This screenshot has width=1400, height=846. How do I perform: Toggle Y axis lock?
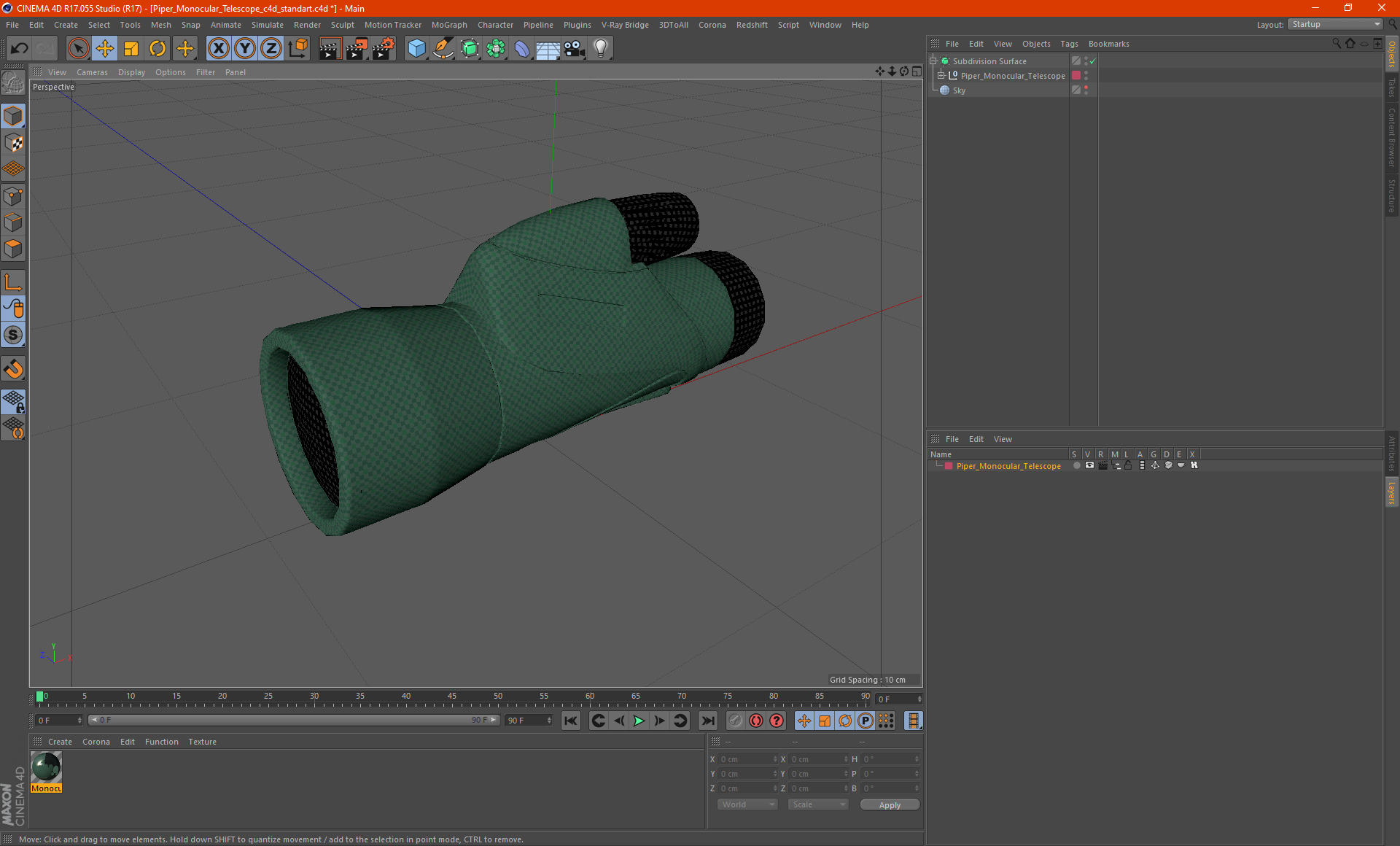tap(245, 49)
